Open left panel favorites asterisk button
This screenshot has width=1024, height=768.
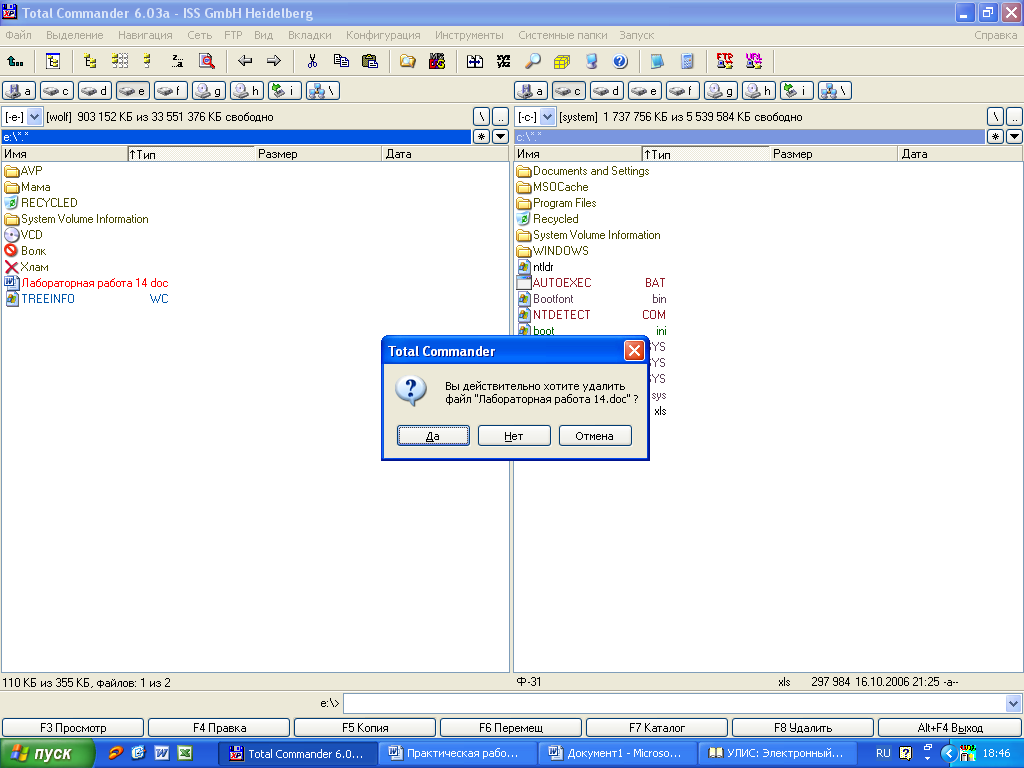[x=481, y=136]
